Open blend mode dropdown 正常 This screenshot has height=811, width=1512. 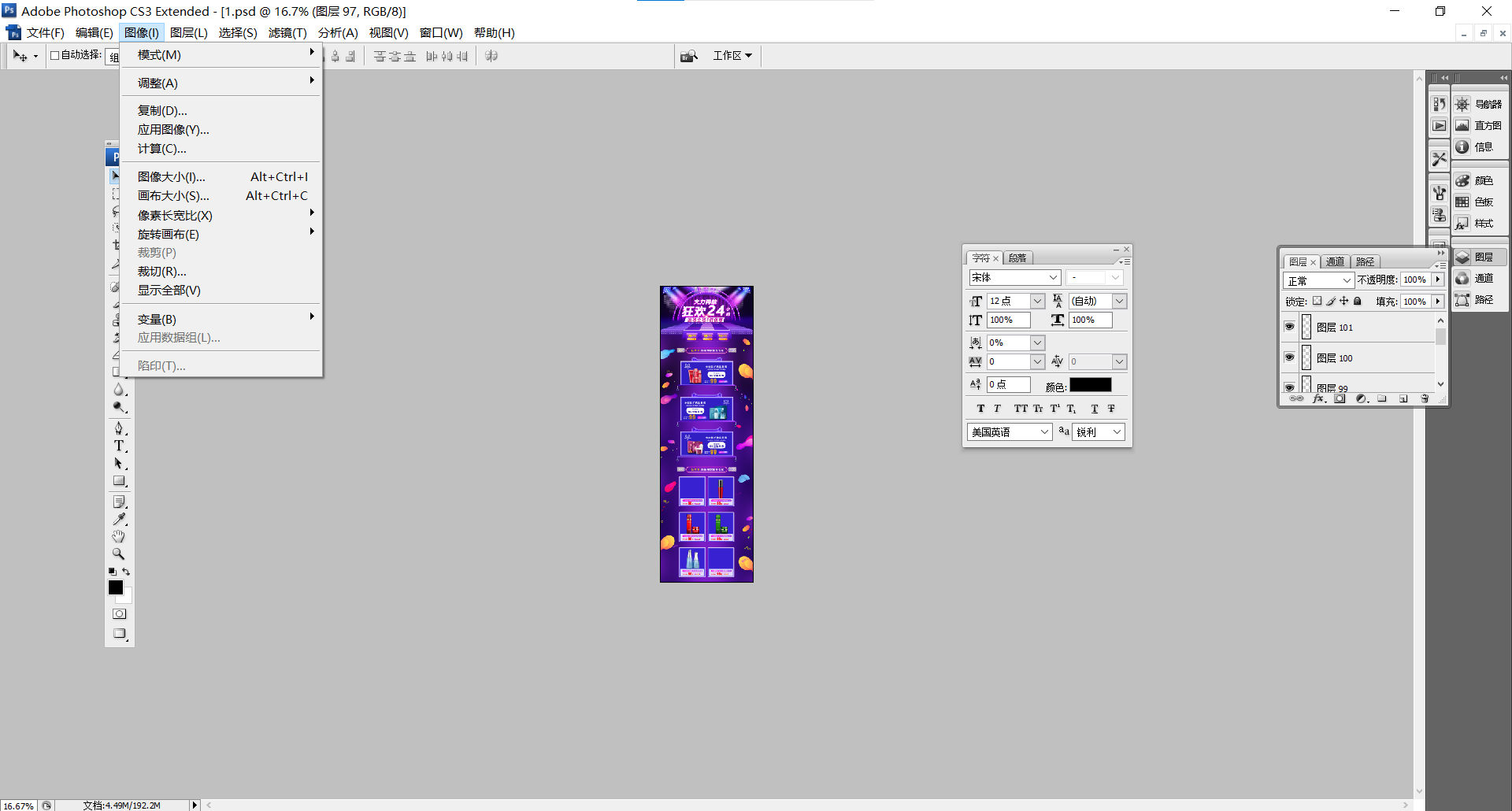click(x=1318, y=280)
